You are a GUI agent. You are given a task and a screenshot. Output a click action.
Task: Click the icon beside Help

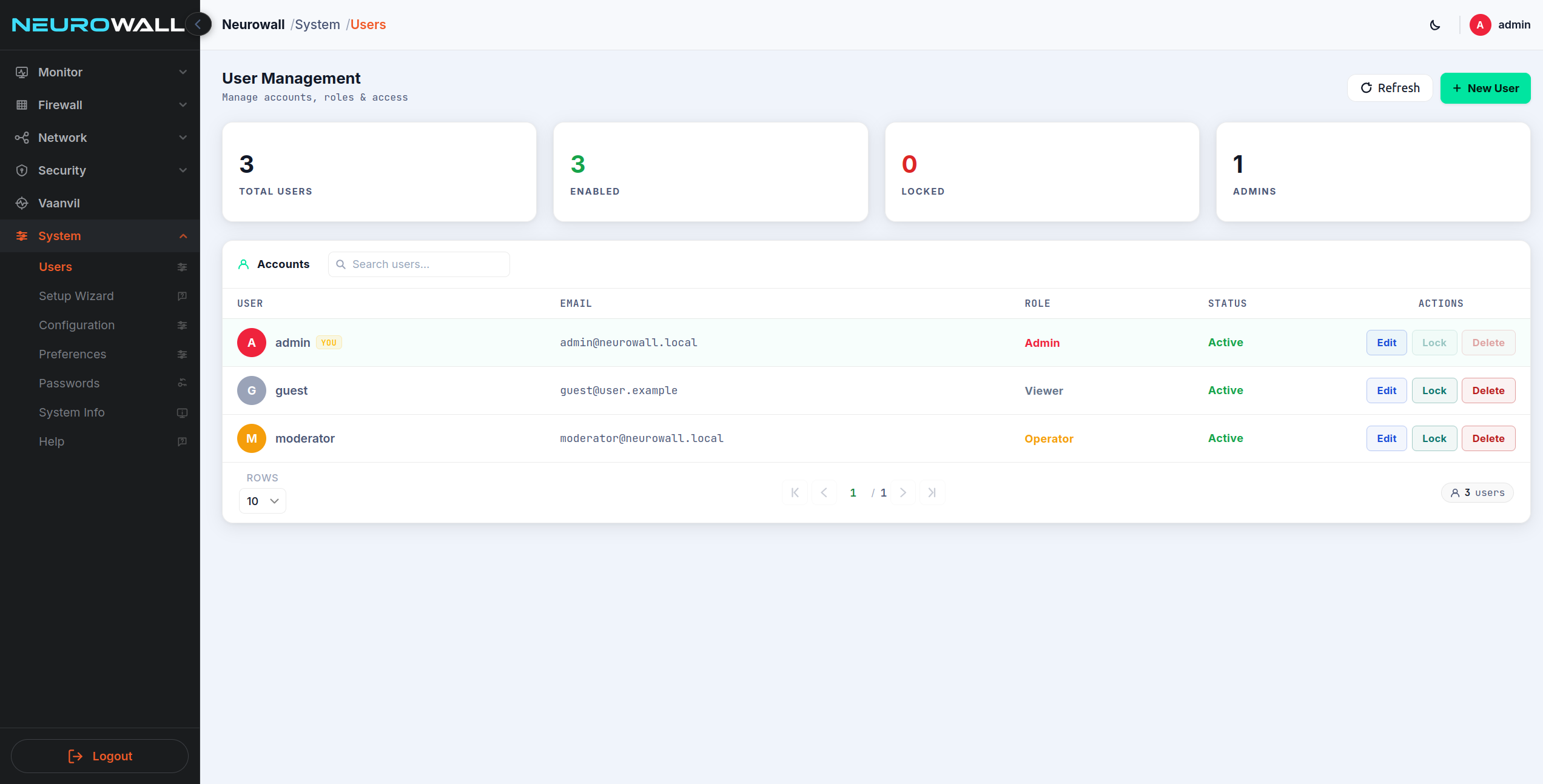point(182,441)
